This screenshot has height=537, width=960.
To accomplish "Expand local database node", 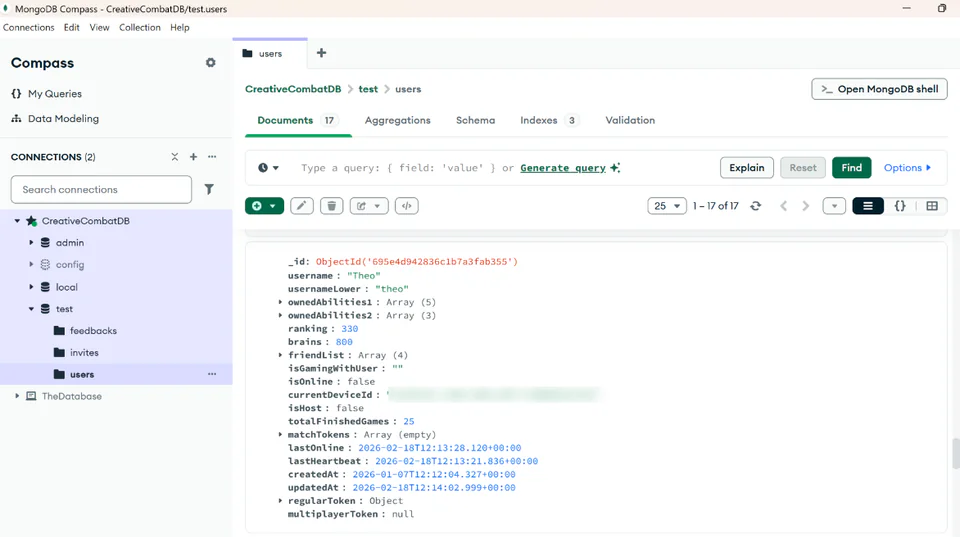I will 31,287.
